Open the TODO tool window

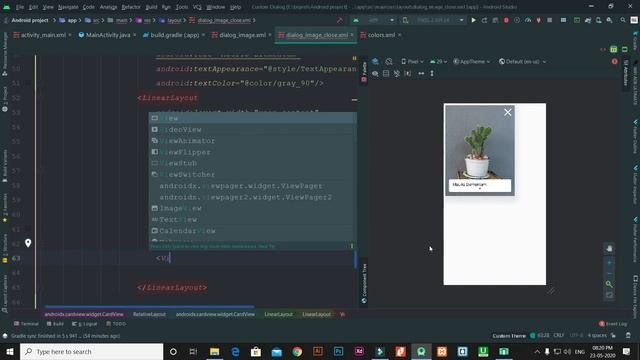[116, 324]
